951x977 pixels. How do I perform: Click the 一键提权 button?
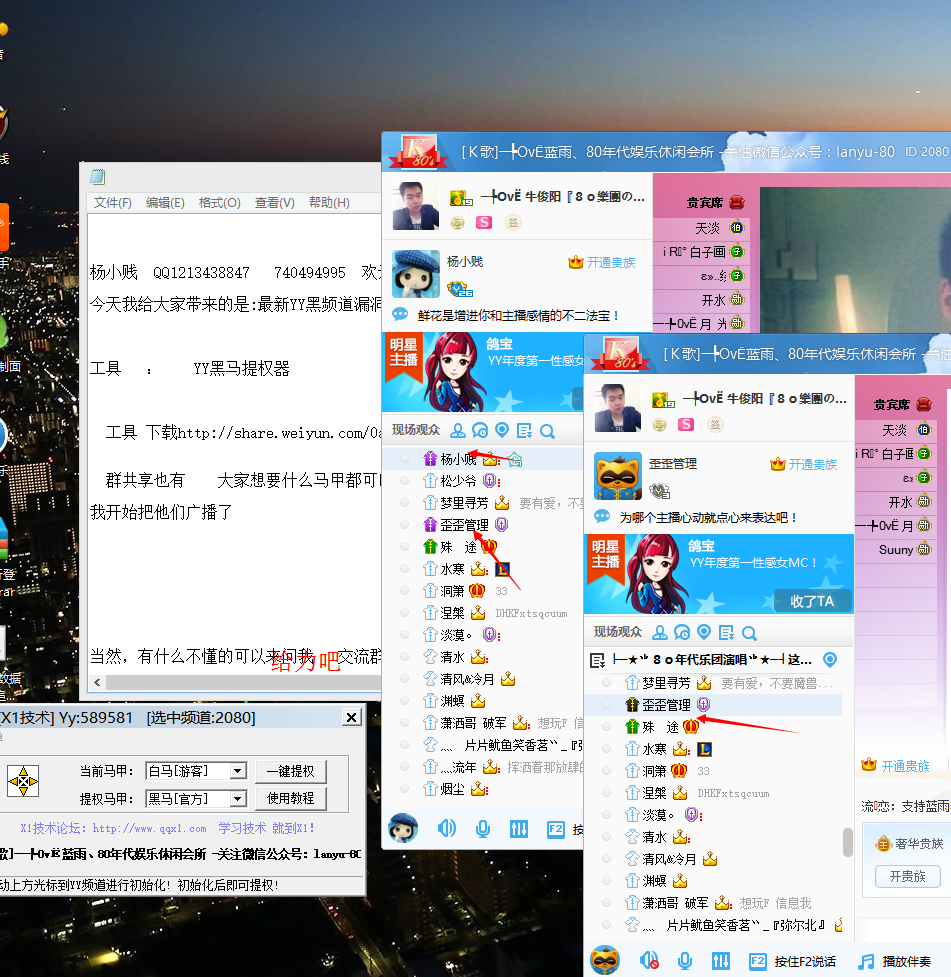click(290, 771)
